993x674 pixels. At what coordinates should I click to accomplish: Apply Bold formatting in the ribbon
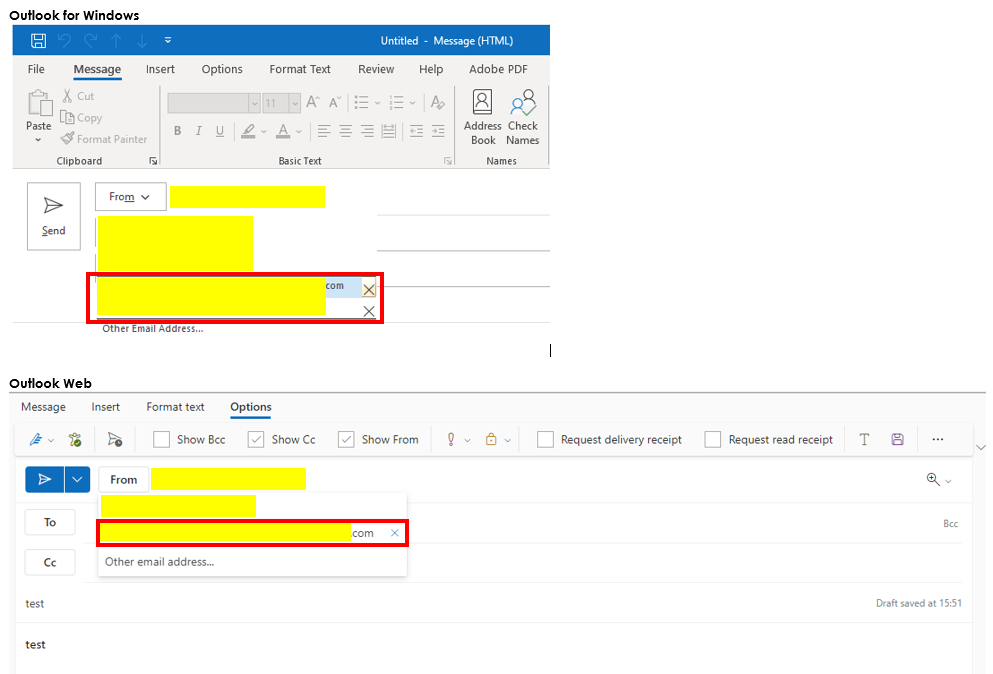coord(177,131)
